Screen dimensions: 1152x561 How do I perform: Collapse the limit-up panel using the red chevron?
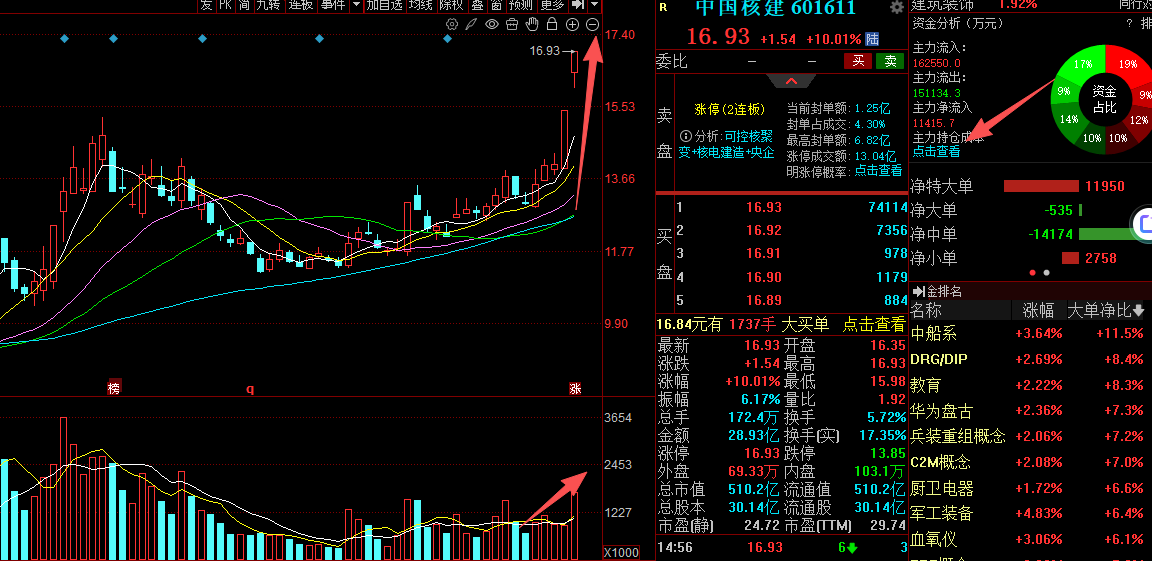pyautogui.click(x=791, y=81)
